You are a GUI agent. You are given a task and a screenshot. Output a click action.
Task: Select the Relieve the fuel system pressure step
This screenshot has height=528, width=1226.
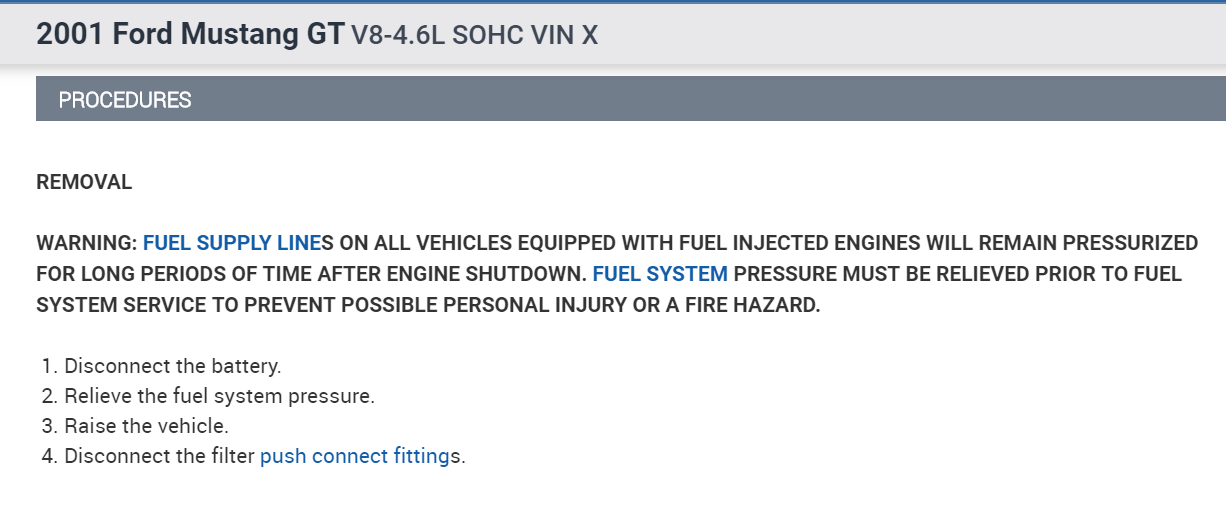pos(219,396)
